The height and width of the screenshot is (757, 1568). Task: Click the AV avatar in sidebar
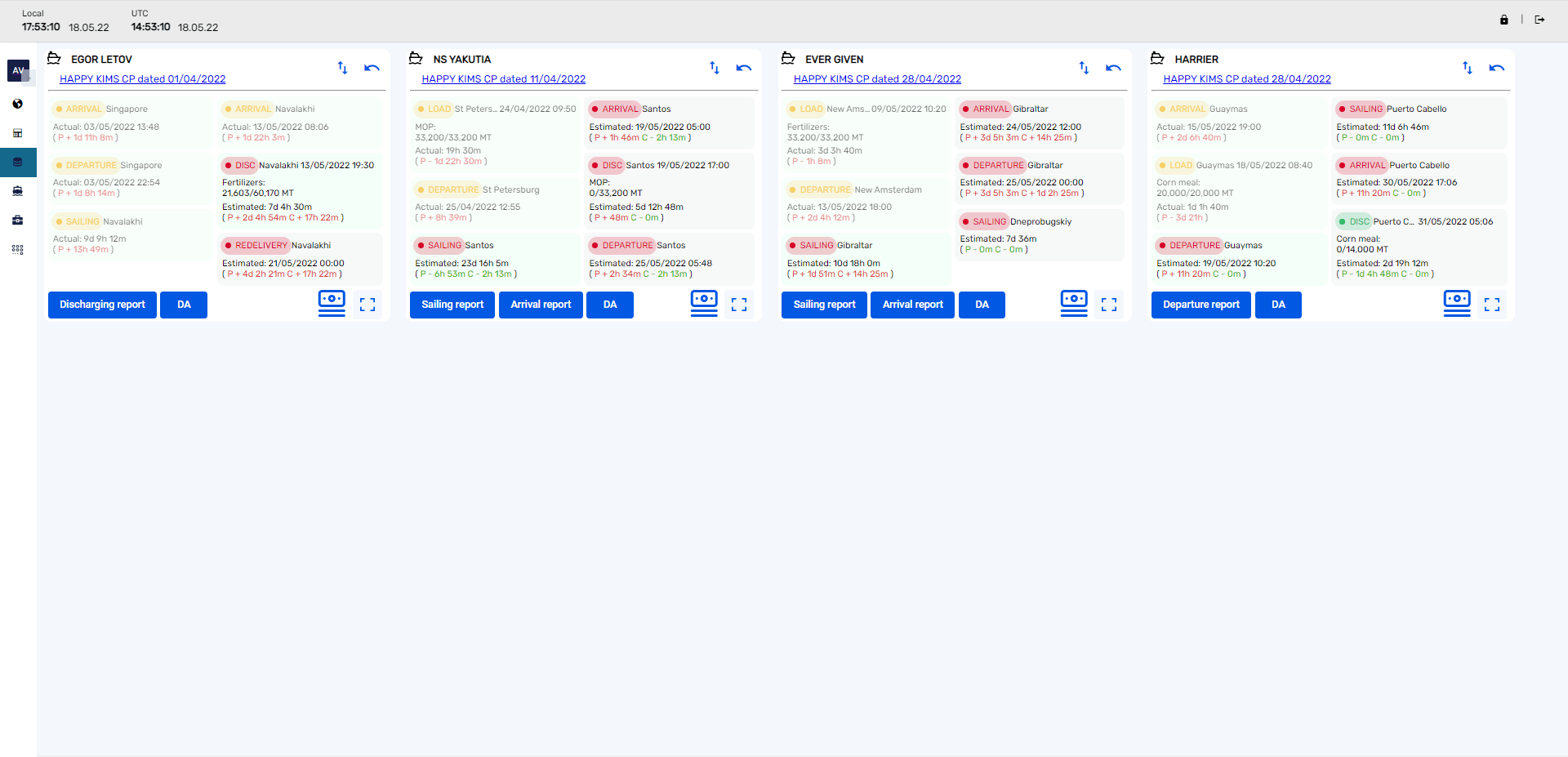pyautogui.click(x=18, y=70)
